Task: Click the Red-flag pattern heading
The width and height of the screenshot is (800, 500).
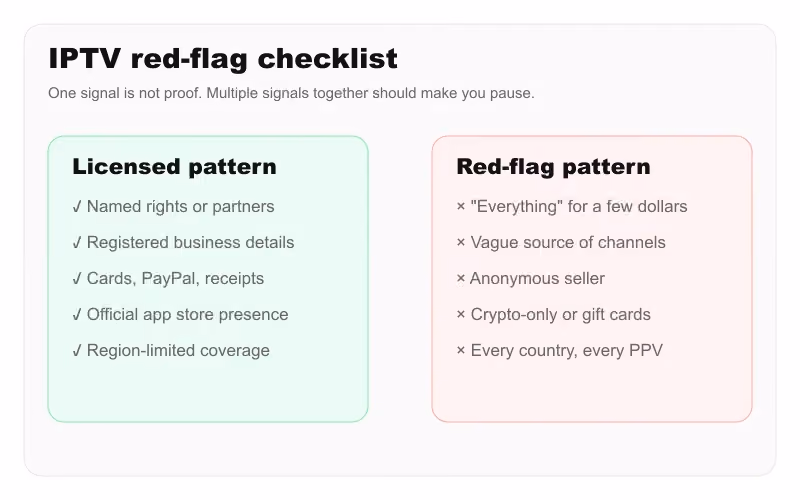Action: click(554, 167)
